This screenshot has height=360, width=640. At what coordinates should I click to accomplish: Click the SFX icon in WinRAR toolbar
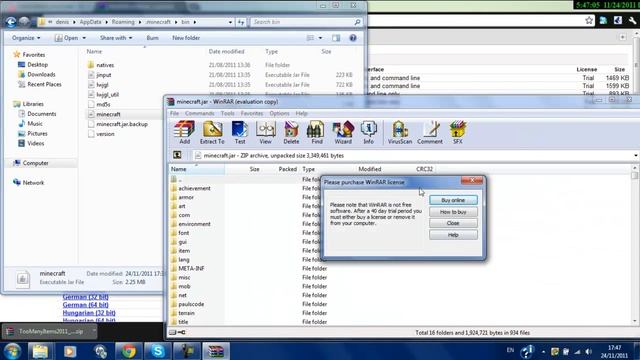(458, 133)
